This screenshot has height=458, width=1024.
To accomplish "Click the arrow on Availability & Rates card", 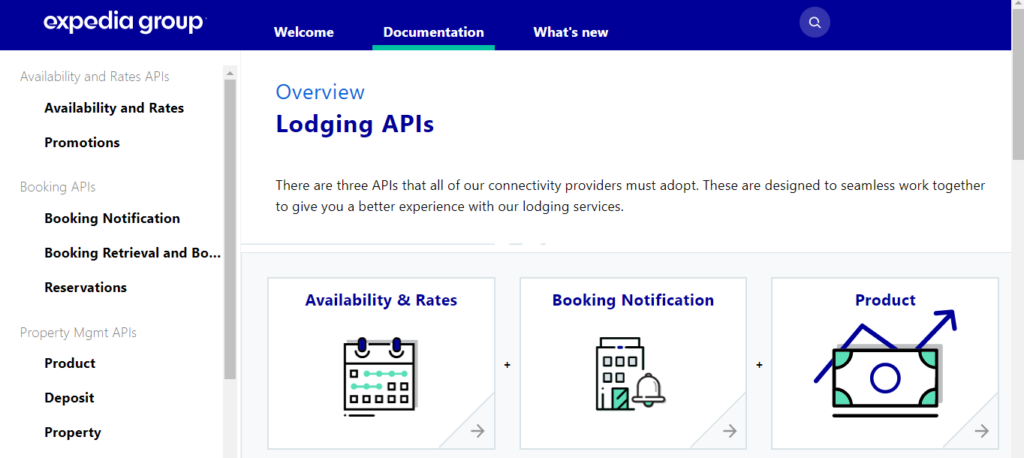I will (478, 431).
